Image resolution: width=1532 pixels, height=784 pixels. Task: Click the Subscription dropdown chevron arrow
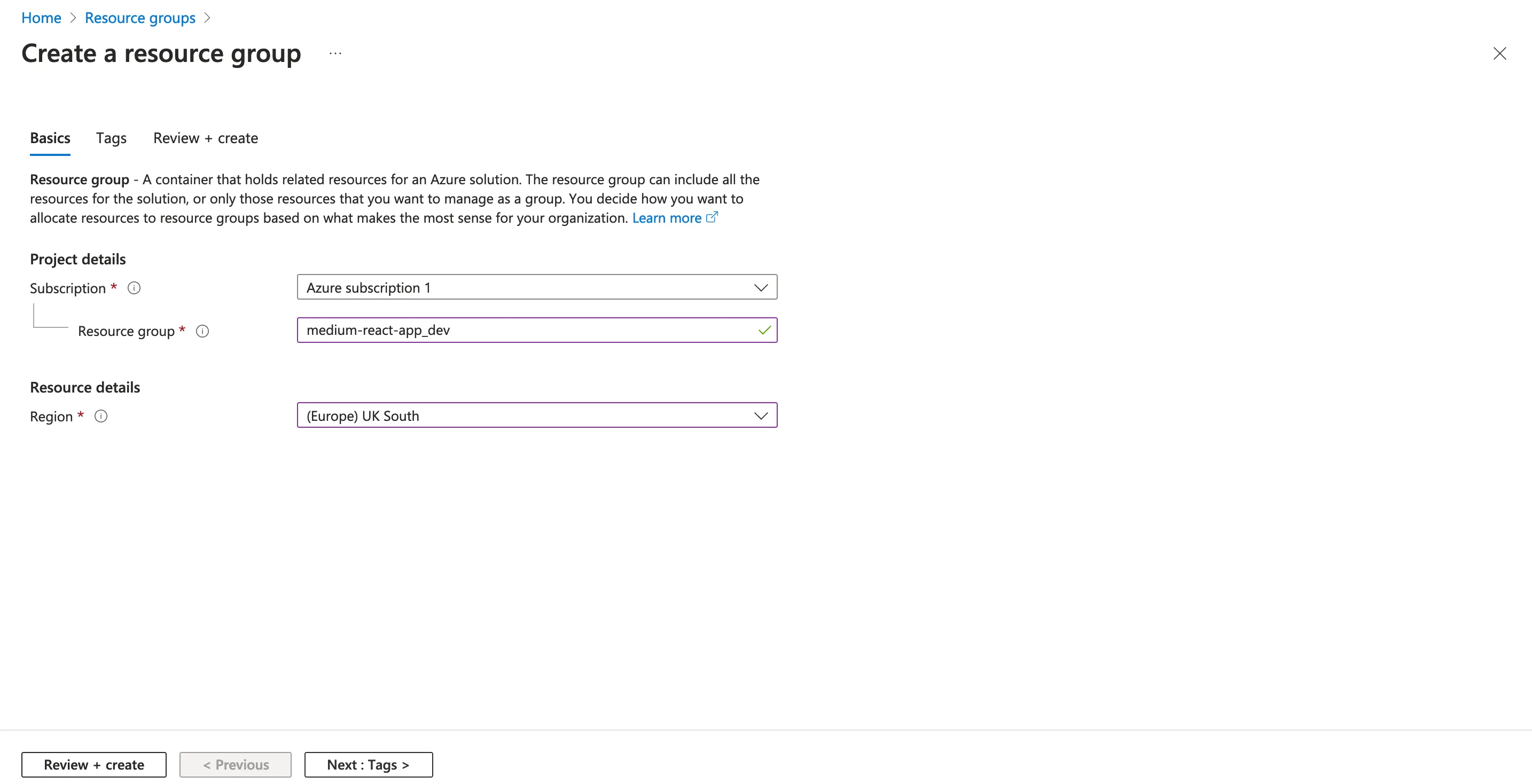(x=761, y=288)
